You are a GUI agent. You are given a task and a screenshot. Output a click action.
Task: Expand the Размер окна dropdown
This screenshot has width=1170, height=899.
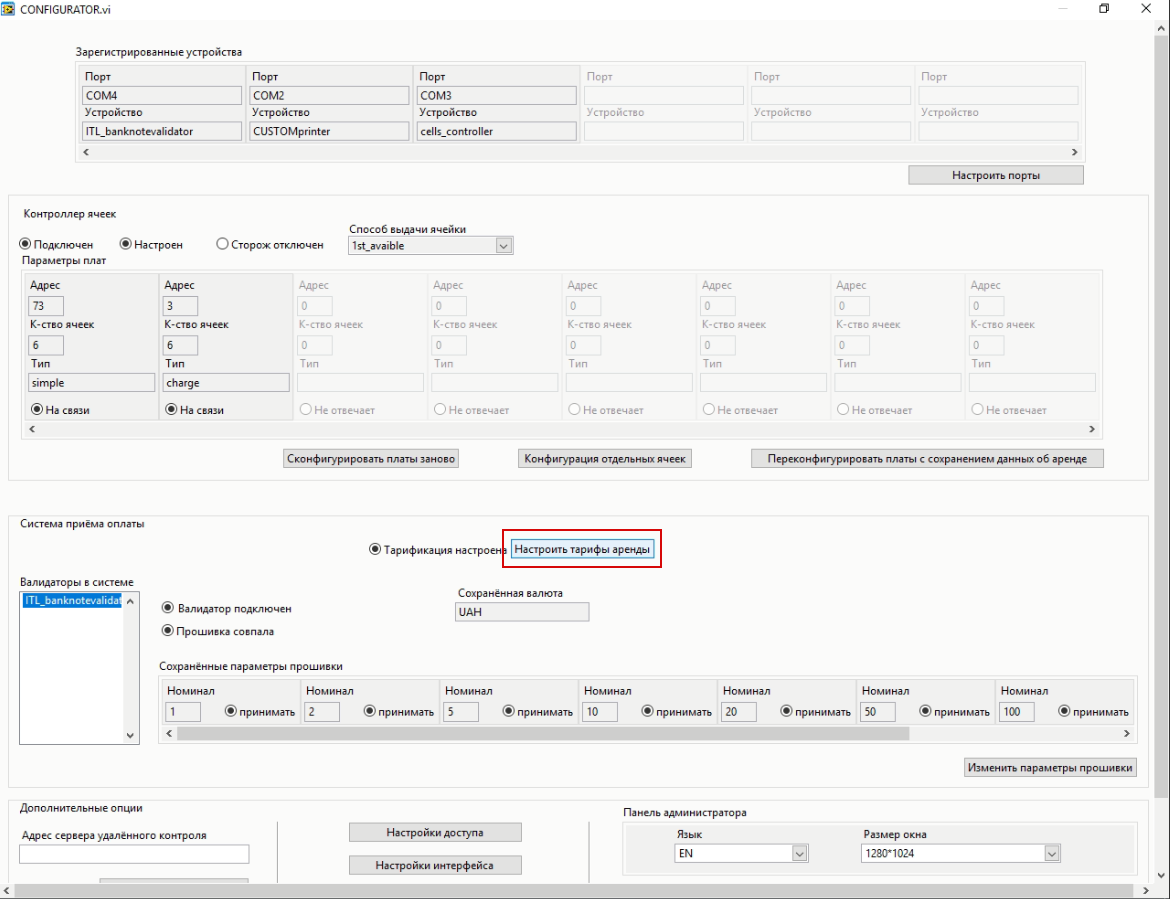point(1051,853)
